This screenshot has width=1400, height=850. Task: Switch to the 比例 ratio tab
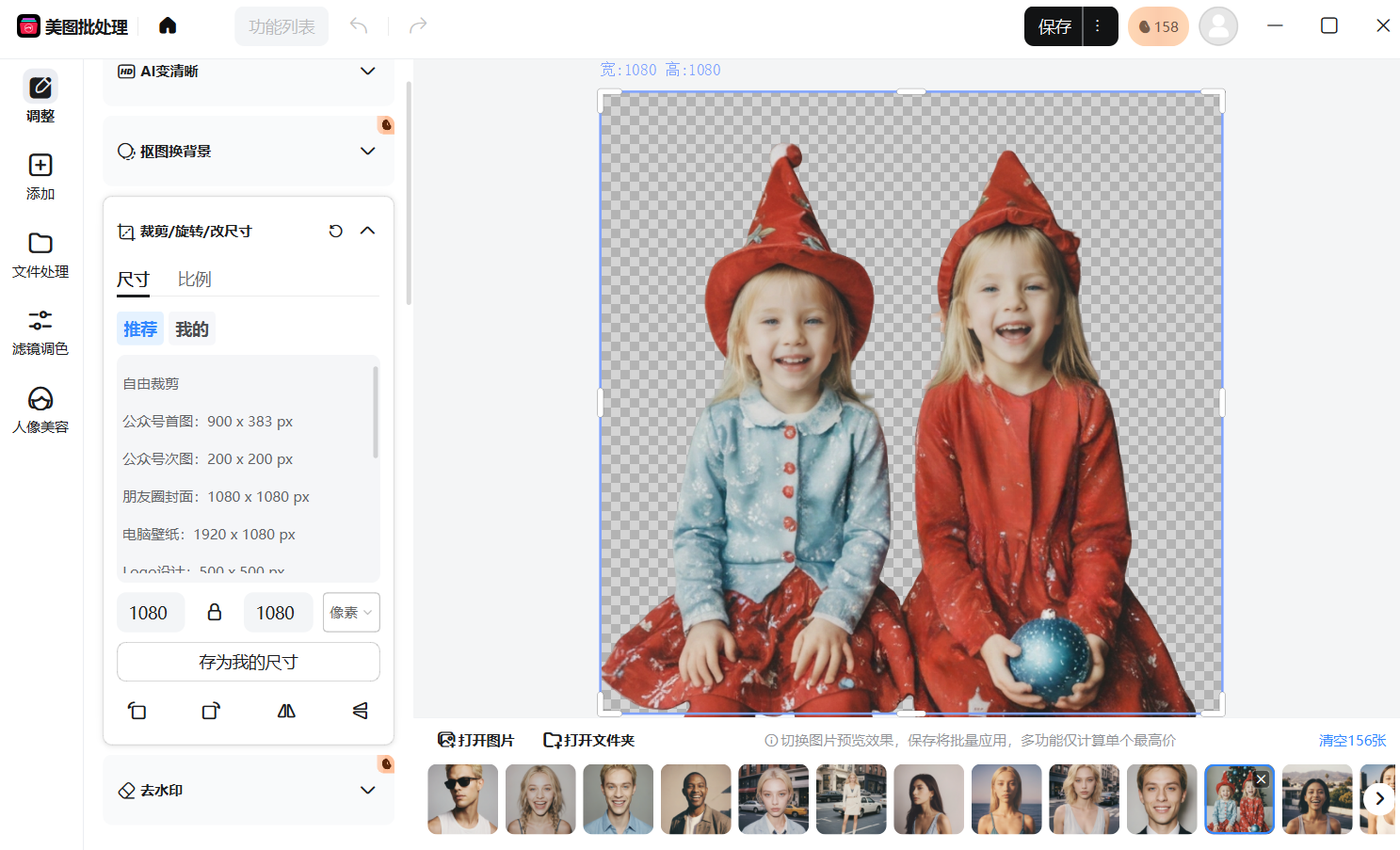[194, 280]
